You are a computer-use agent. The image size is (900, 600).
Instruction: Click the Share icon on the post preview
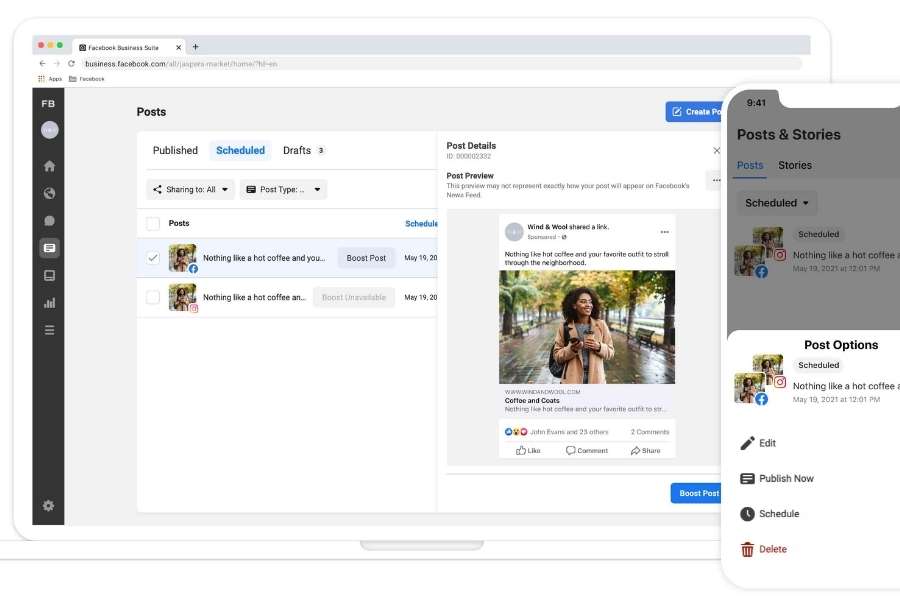point(645,450)
